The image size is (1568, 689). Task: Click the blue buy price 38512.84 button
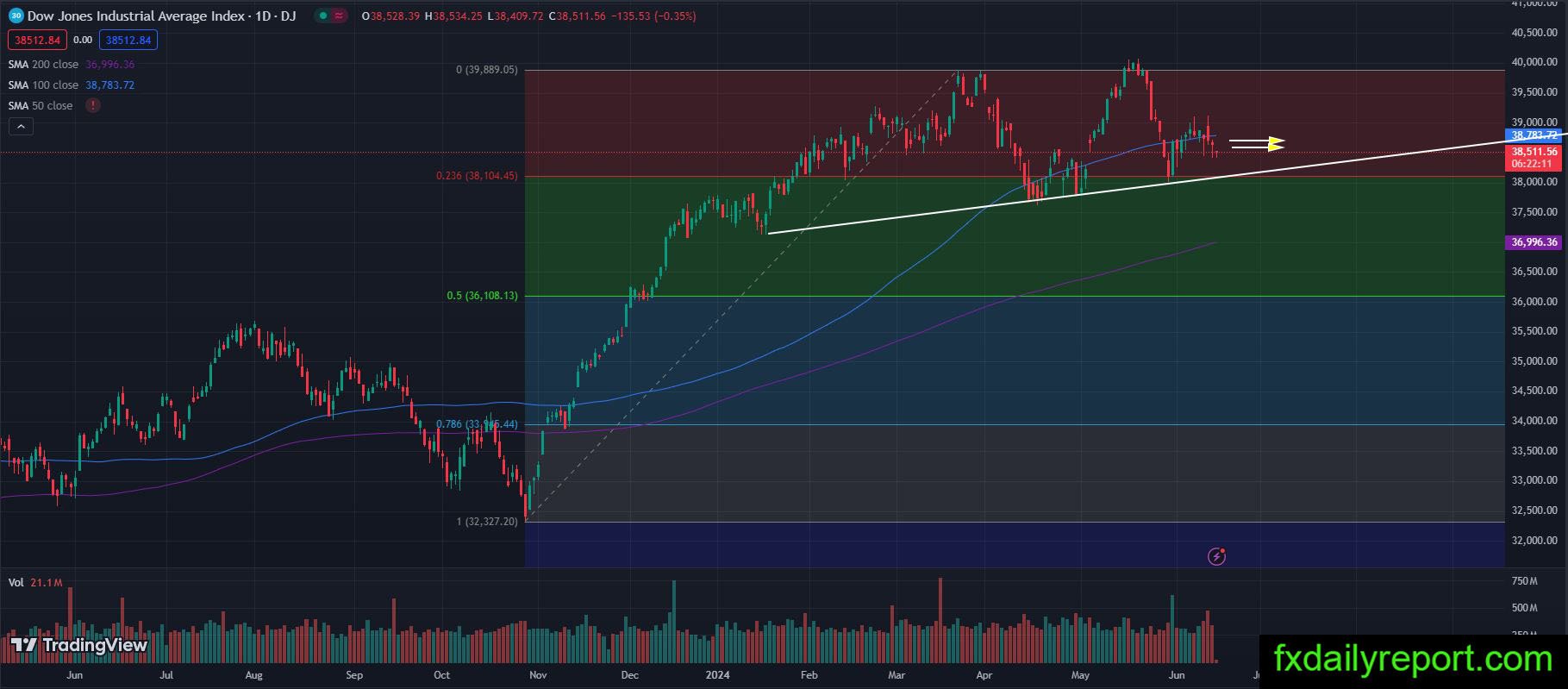(128, 40)
